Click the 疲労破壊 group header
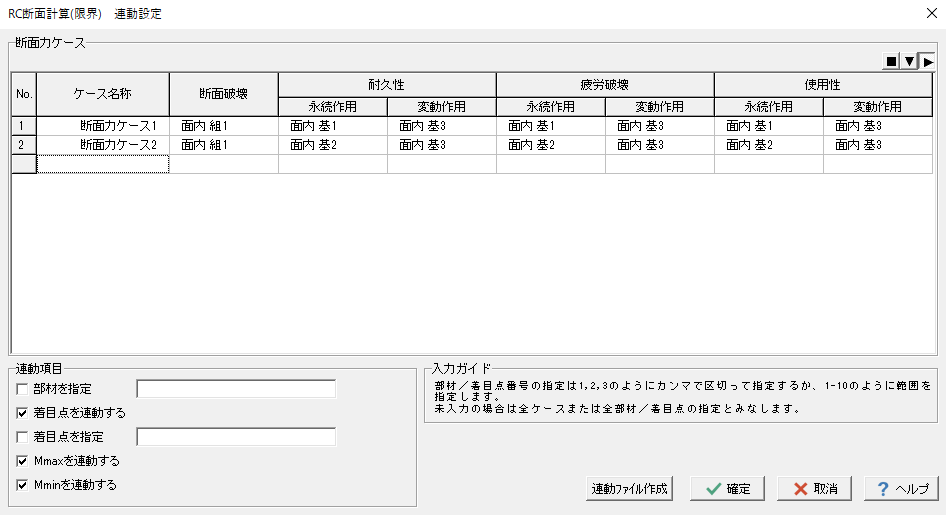The image size is (946, 515). [x=605, y=85]
